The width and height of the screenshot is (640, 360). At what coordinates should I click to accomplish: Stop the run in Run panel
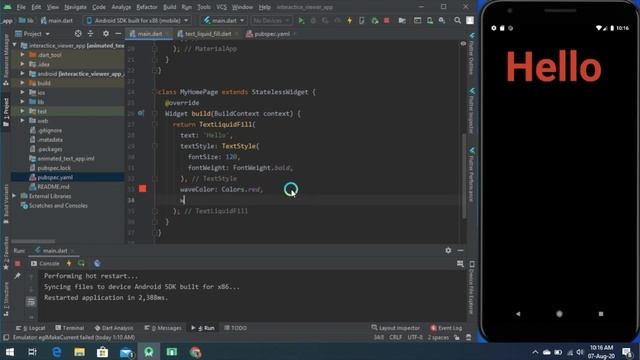coord(18,264)
